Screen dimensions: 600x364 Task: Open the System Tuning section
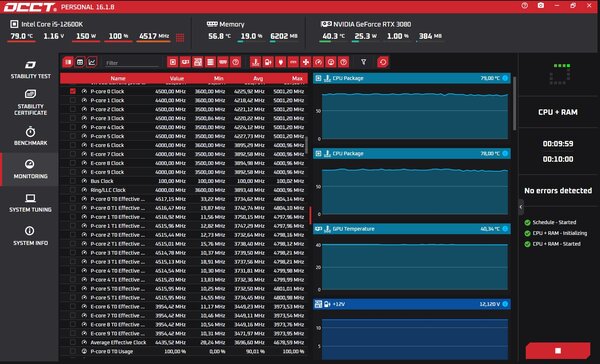30,202
